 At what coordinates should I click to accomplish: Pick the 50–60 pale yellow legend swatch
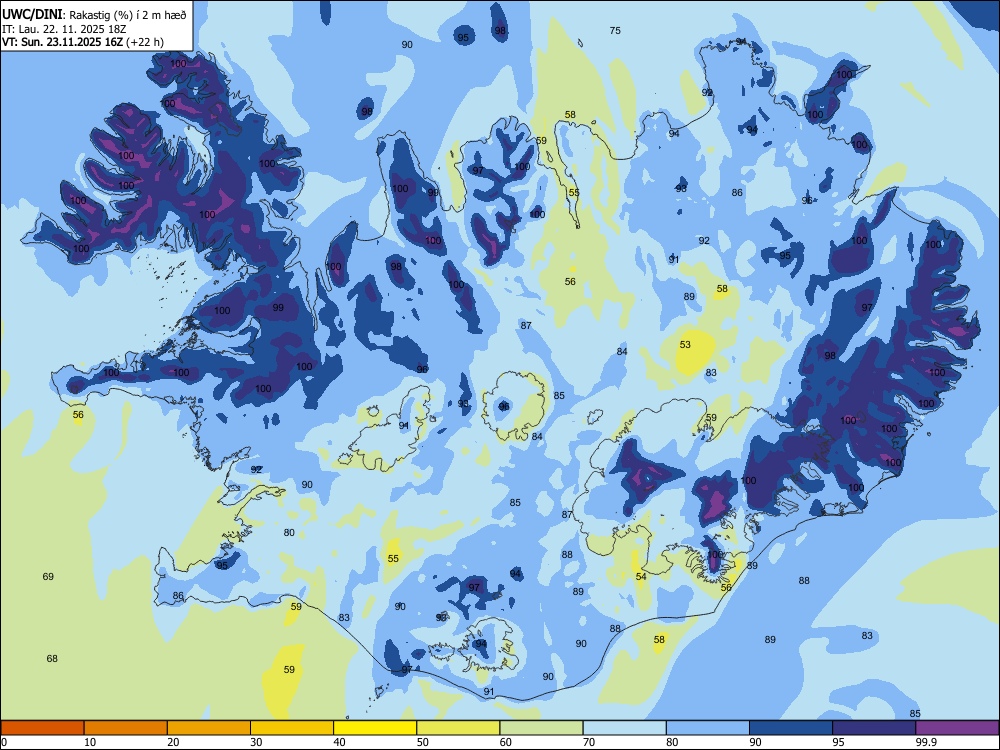(x=458, y=728)
